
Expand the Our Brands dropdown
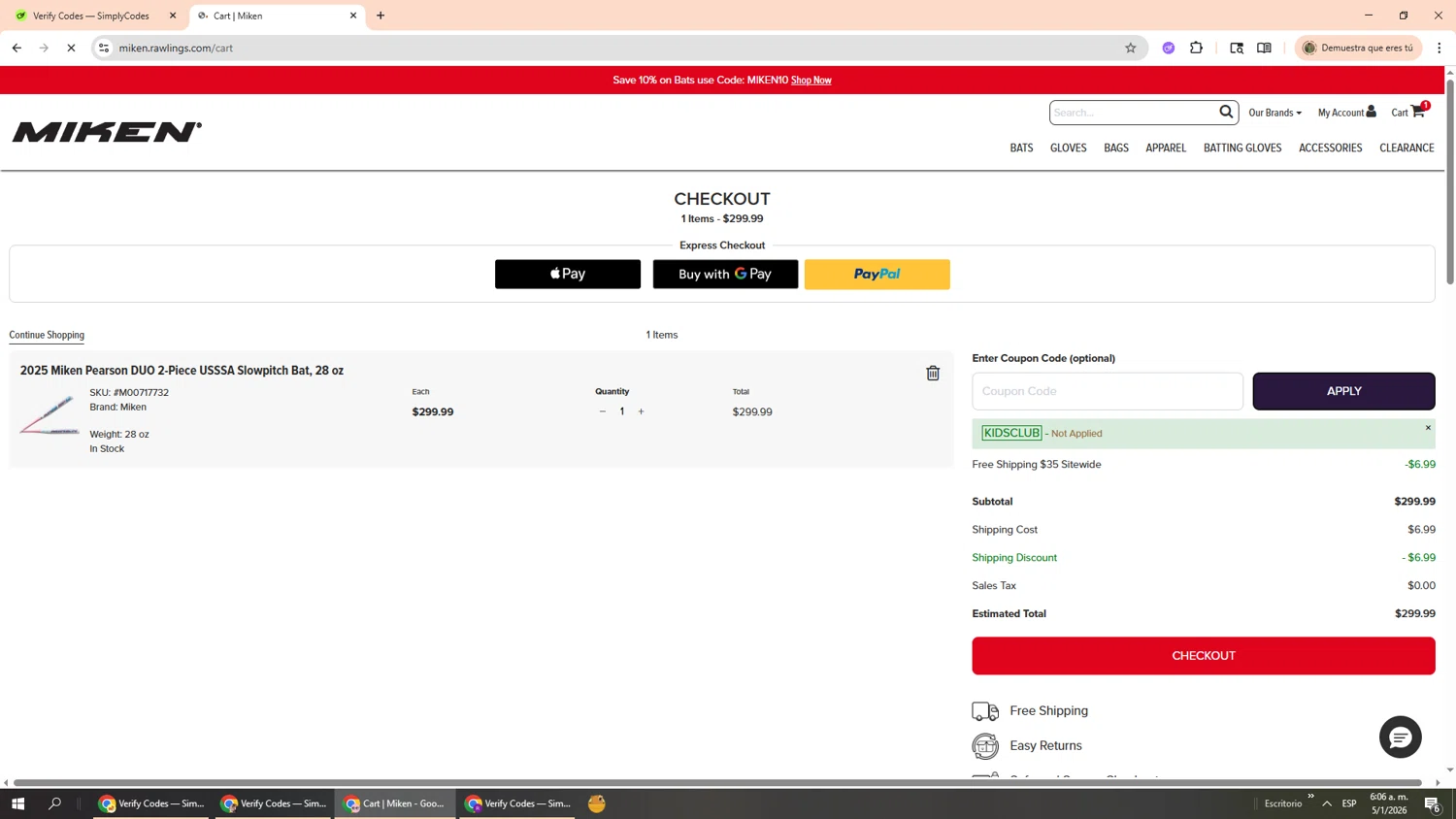[1274, 113]
